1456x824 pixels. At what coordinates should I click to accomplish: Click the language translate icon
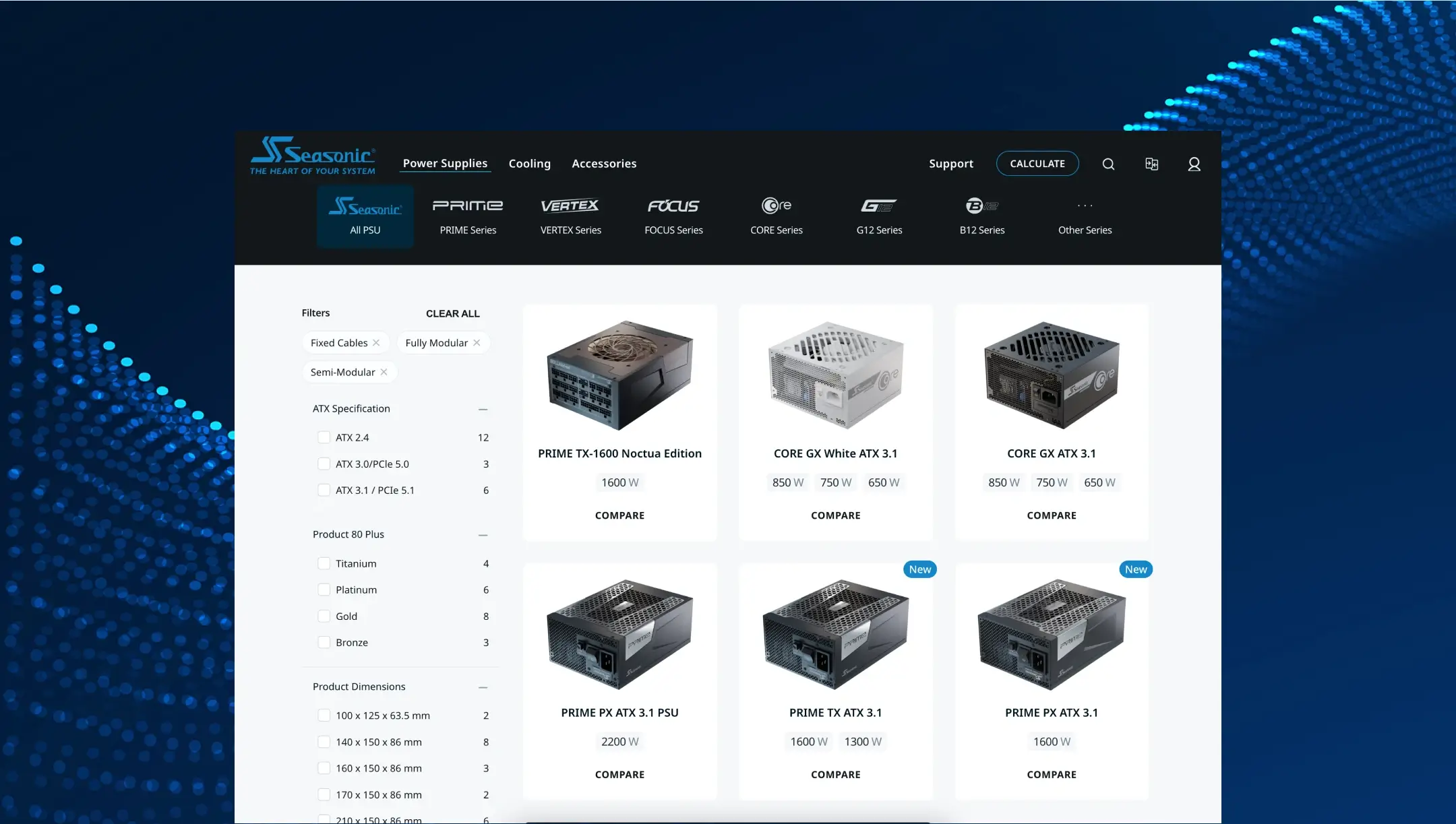click(1152, 164)
